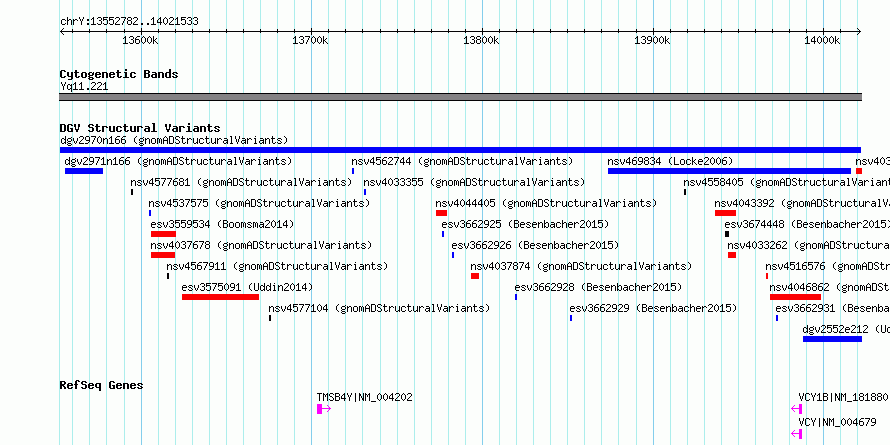The image size is (890, 445).
Task: Click the dgv2552e212 blue variant bar
Action: click(x=832, y=339)
